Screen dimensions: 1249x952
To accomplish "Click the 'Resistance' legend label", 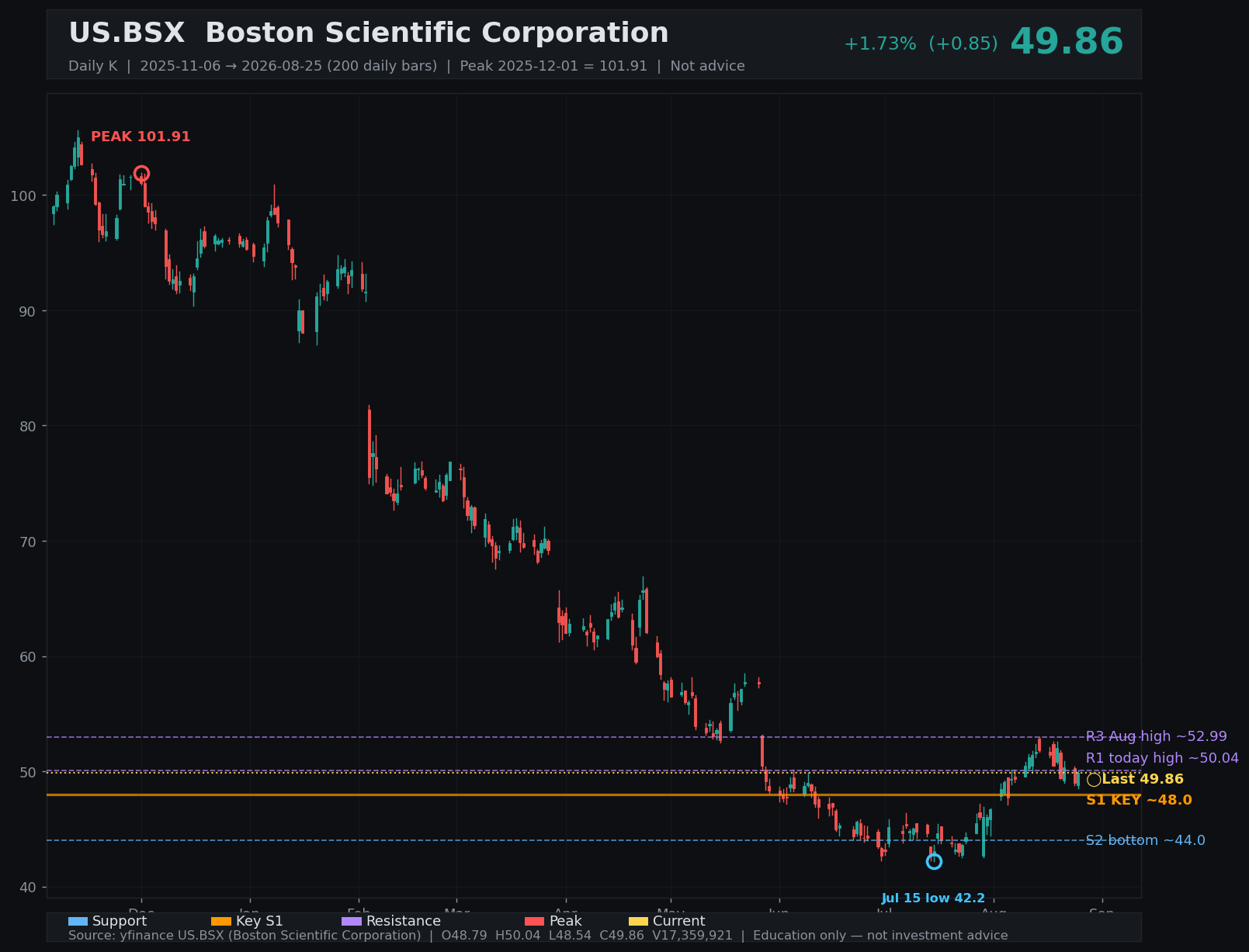I will click(404, 921).
